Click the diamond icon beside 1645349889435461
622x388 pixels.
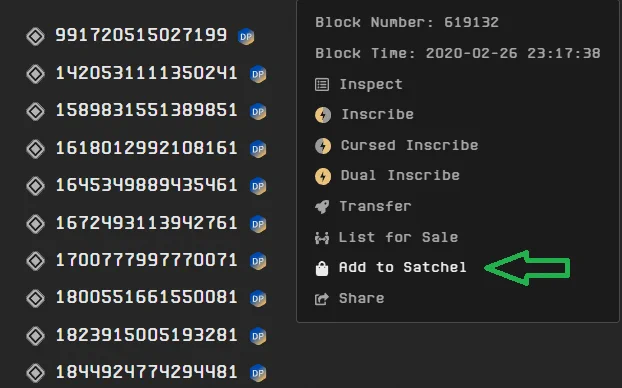[36, 186]
